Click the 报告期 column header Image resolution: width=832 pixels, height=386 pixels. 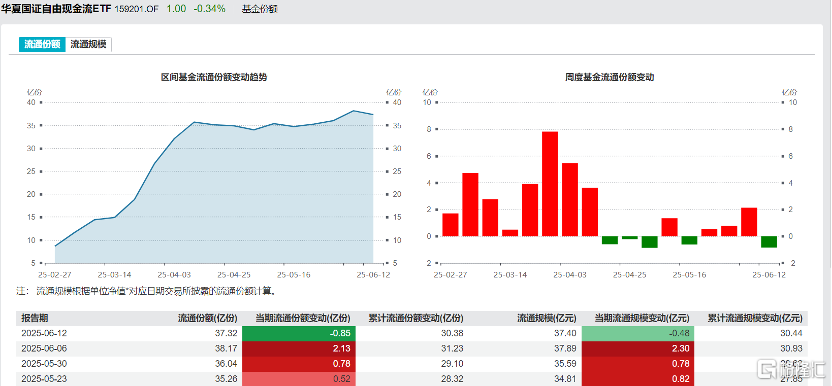[34, 318]
